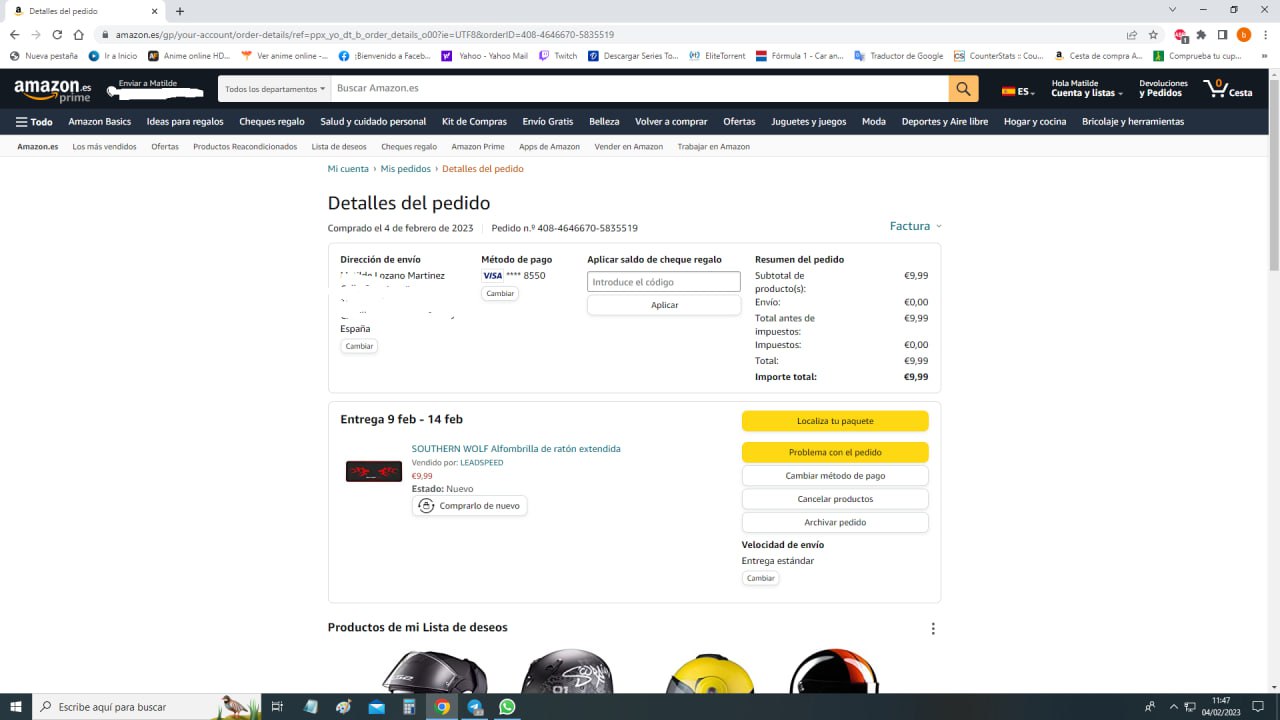Open the notification center icon

point(1258,707)
